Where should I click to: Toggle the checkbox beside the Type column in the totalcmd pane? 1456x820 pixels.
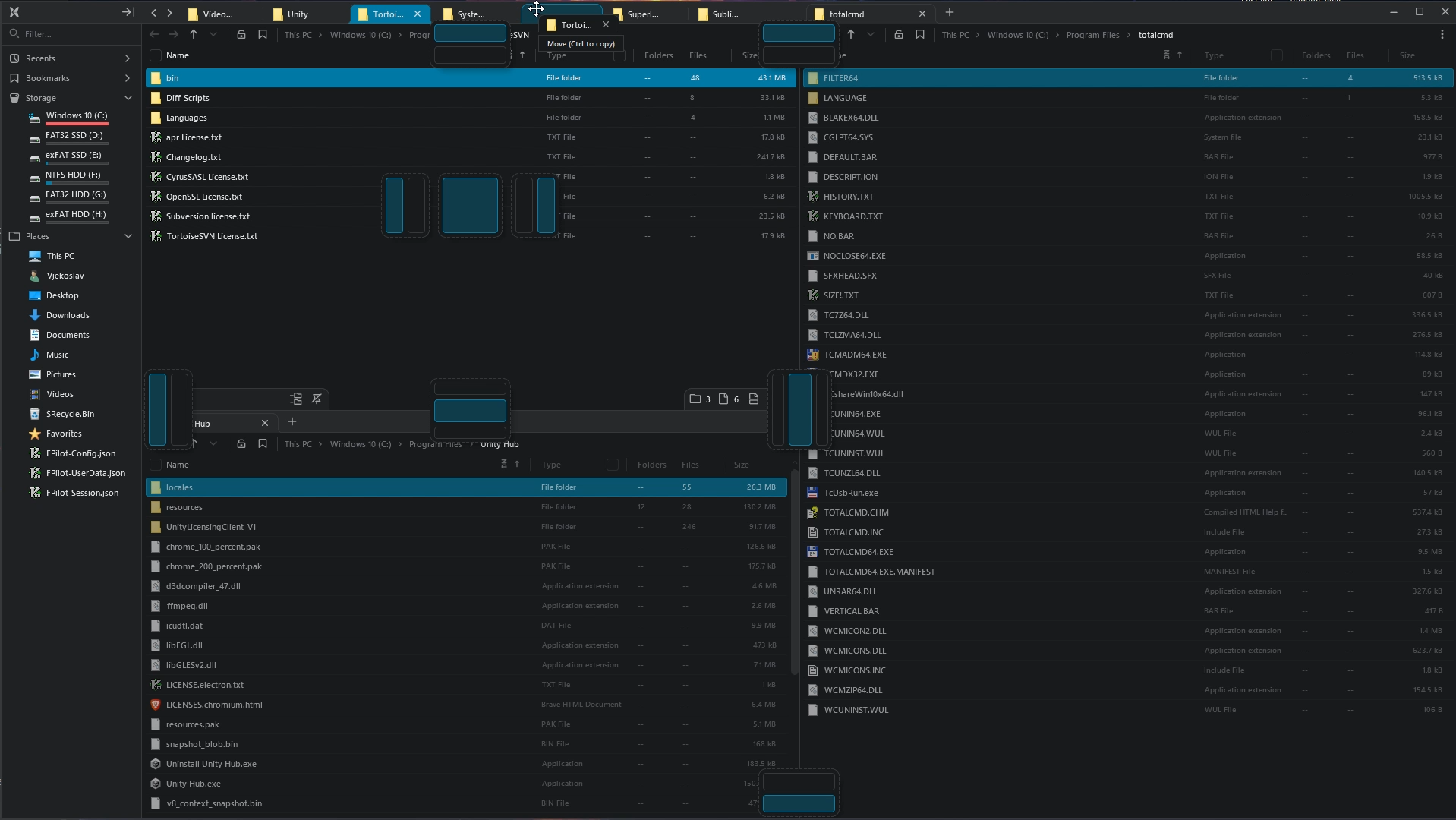[x=1276, y=55]
